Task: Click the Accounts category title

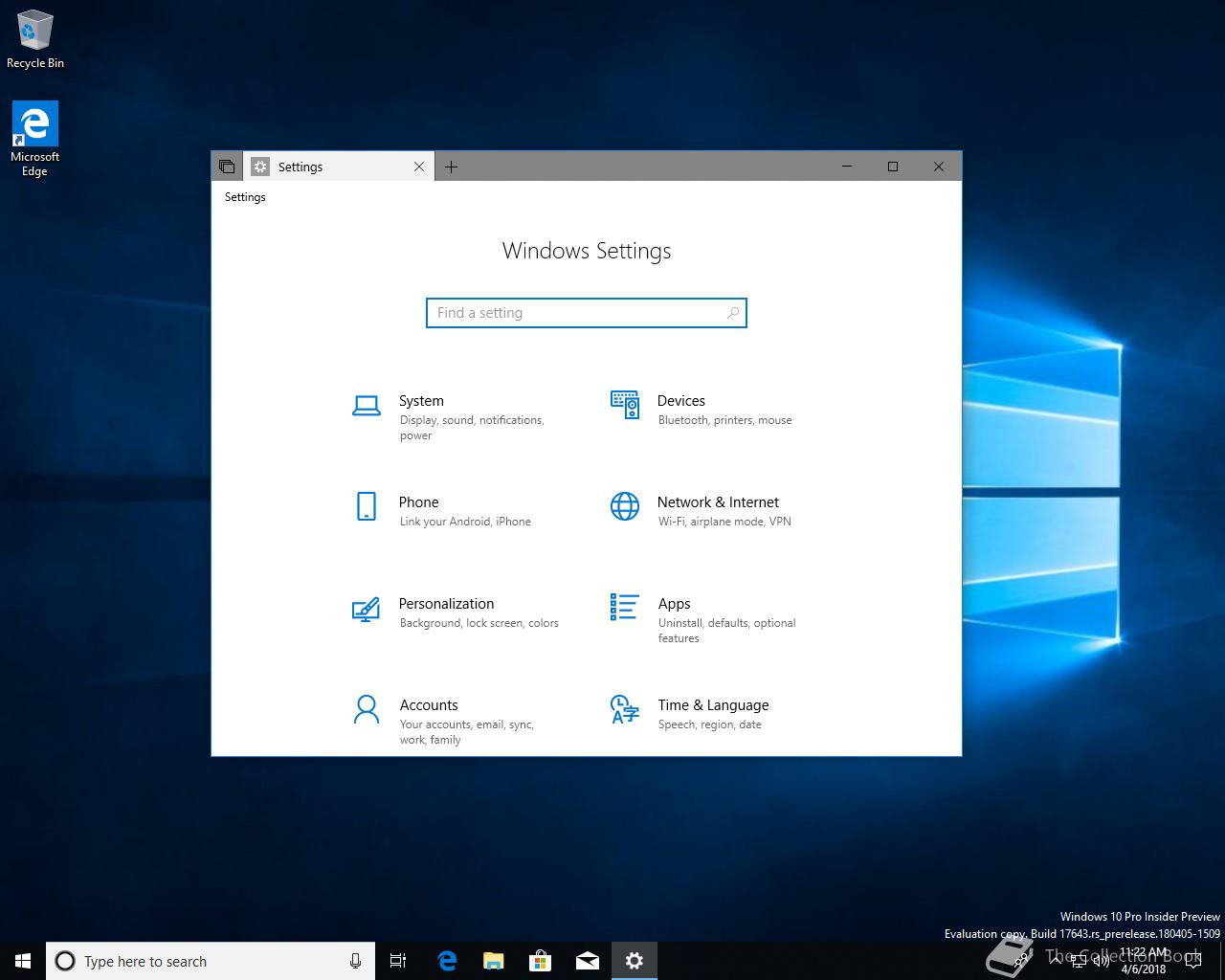Action: pyautogui.click(x=429, y=705)
